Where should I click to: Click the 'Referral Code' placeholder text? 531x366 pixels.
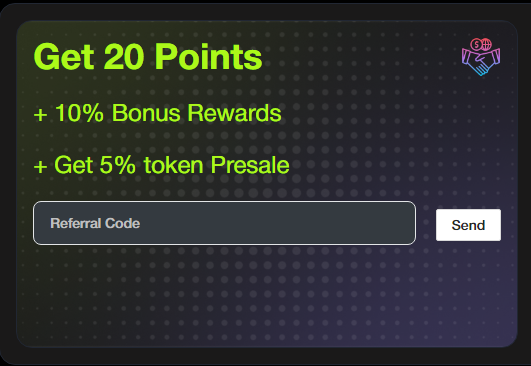[x=95, y=223]
